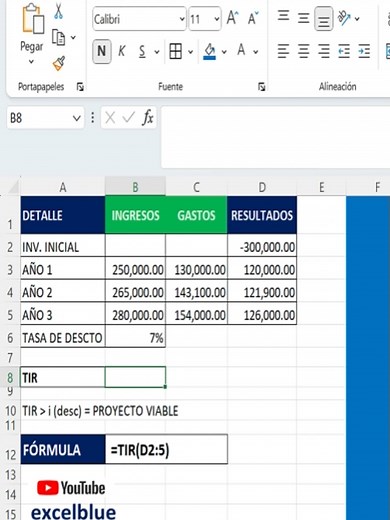Screen dimensions: 390x520
Task: Select the DETALLE header cell
Action: 63,215
